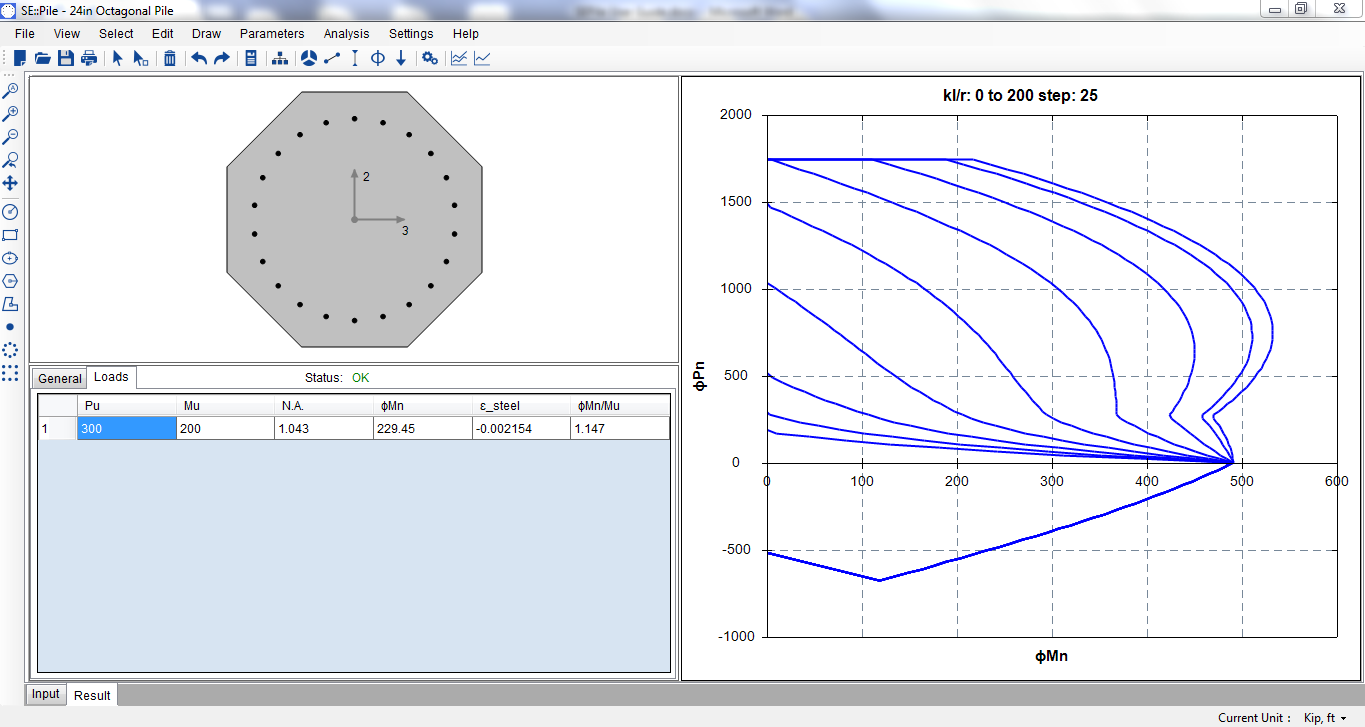
Task: Click the single-line chart toolbar icon
Action: point(482,58)
